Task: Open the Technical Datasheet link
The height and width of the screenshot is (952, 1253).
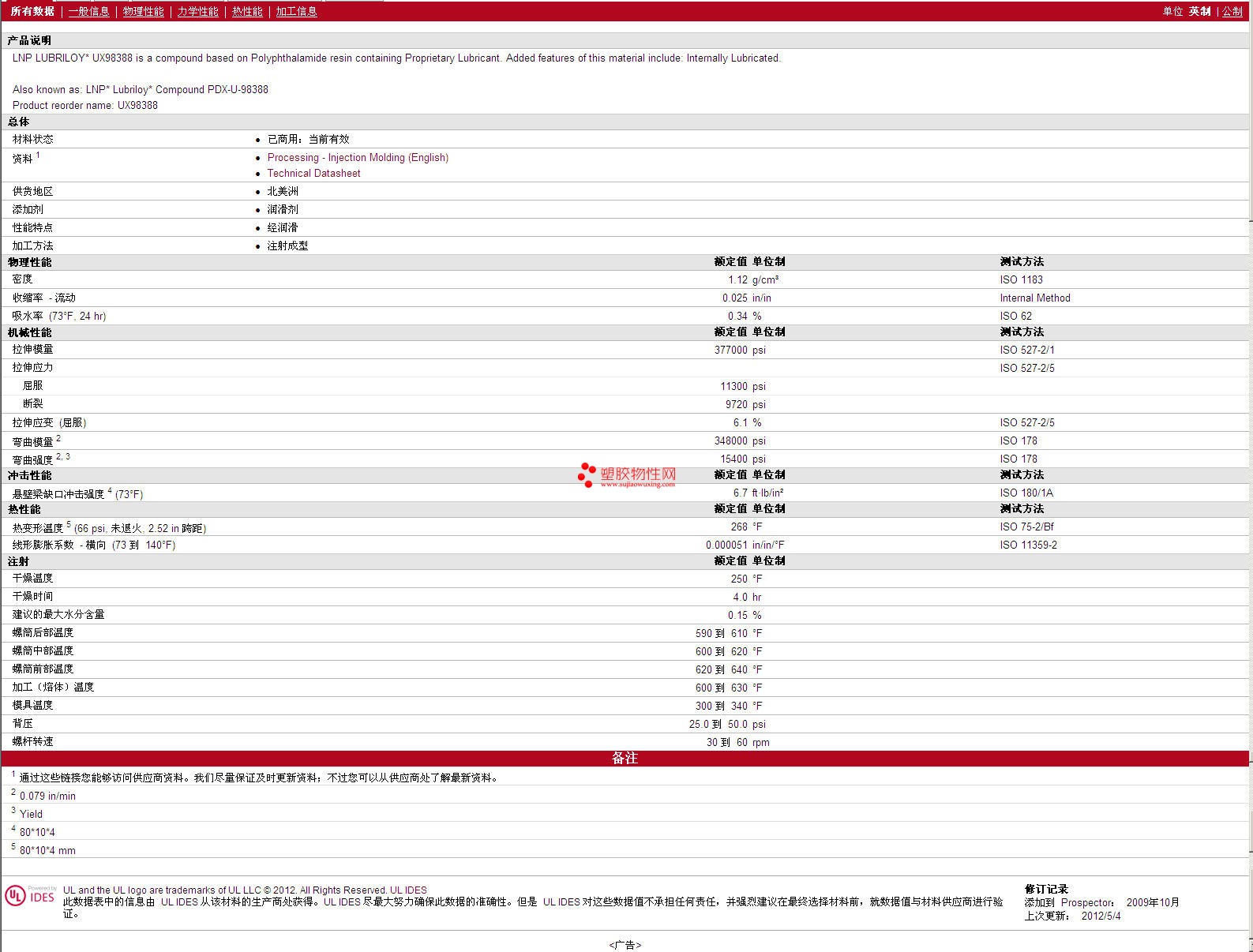Action: point(313,174)
